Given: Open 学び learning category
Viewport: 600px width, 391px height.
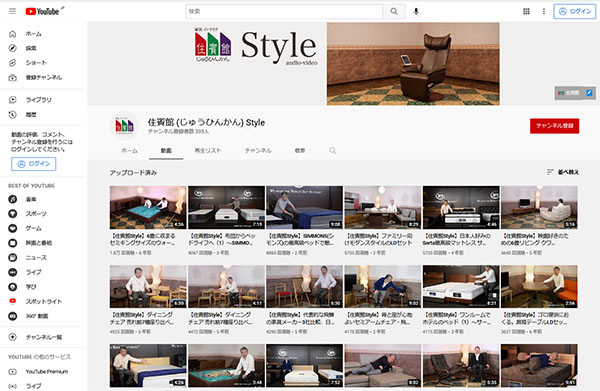Looking at the screenshot, I should coord(42,287).
